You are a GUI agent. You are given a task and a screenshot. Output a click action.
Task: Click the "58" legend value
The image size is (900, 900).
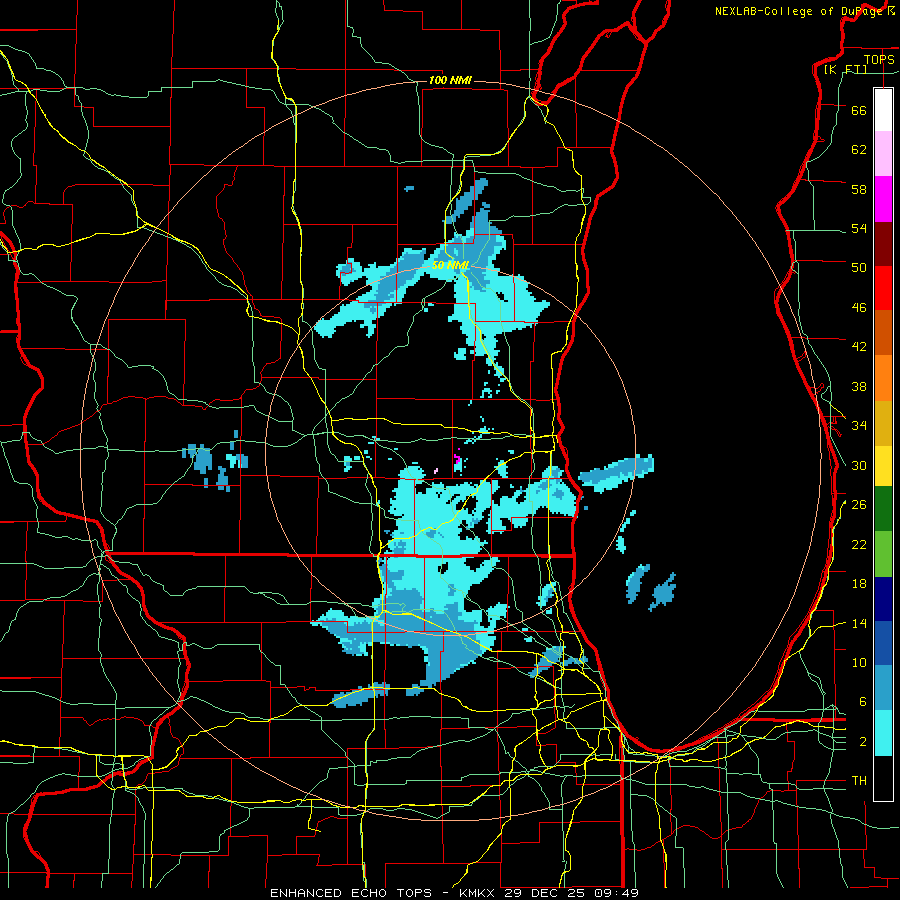coord(859,189)
